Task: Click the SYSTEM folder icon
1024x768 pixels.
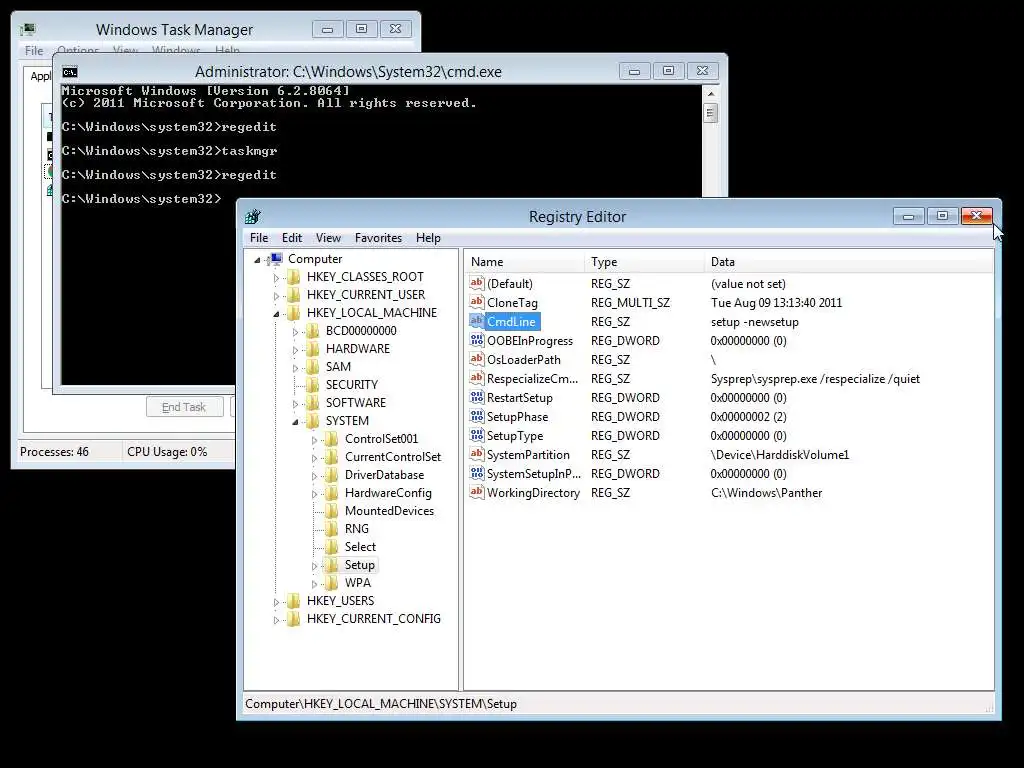Action: tap(313, 421)
